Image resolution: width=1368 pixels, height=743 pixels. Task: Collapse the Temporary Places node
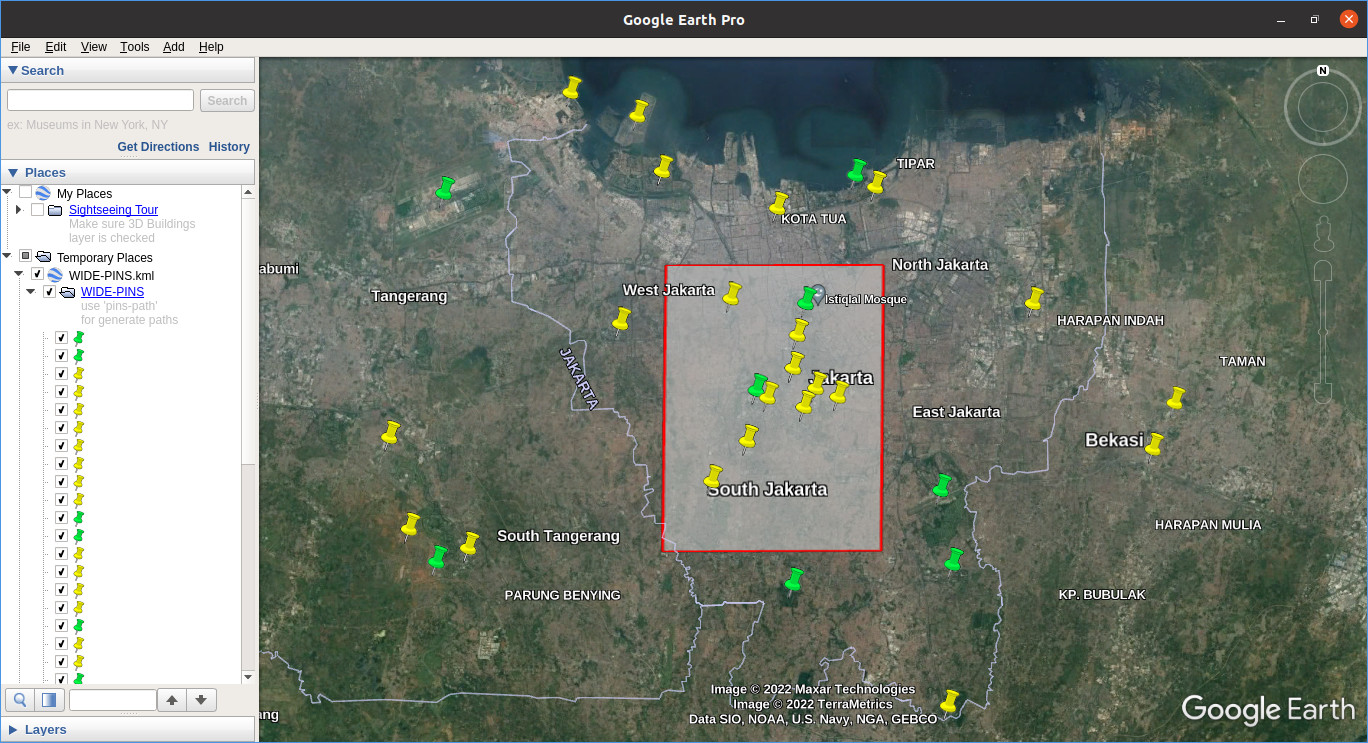[7, 257]
